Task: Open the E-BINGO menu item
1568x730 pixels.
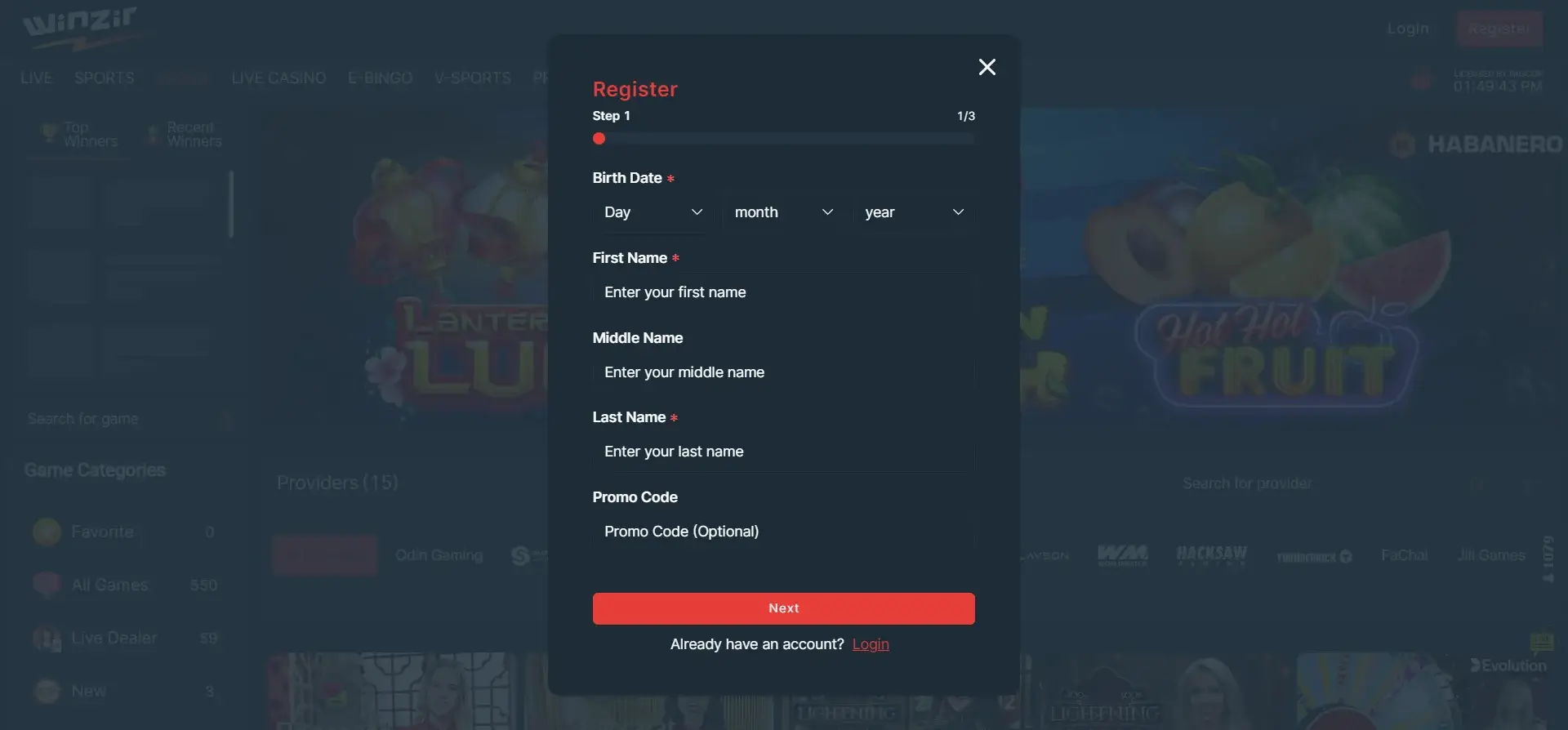Action: click(x=380, y=78)
